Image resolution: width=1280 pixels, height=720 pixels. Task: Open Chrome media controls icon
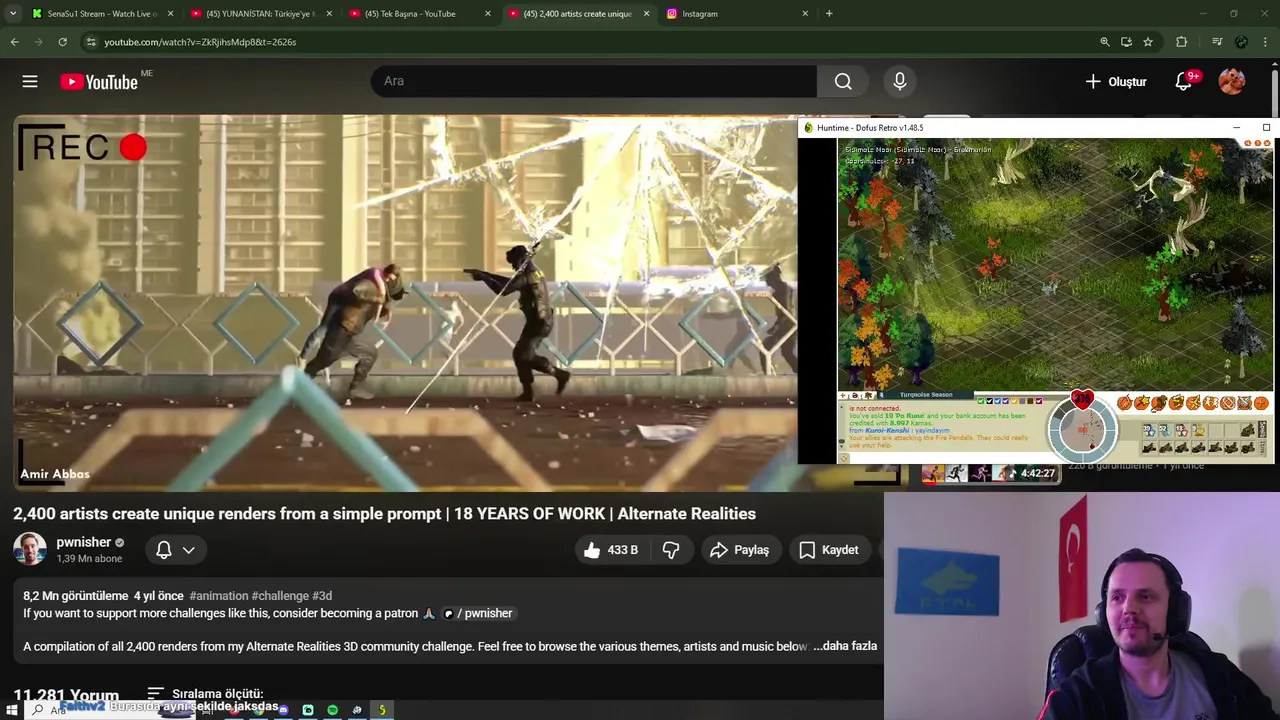(1217, 42)
